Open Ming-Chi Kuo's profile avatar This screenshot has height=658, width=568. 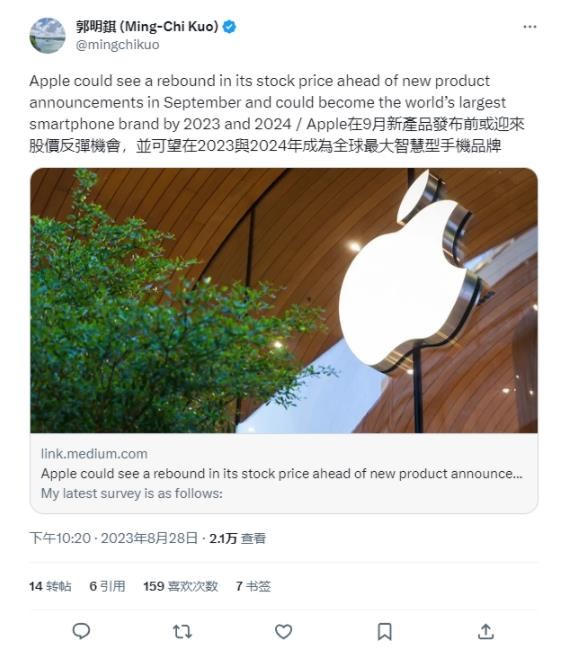47,36
